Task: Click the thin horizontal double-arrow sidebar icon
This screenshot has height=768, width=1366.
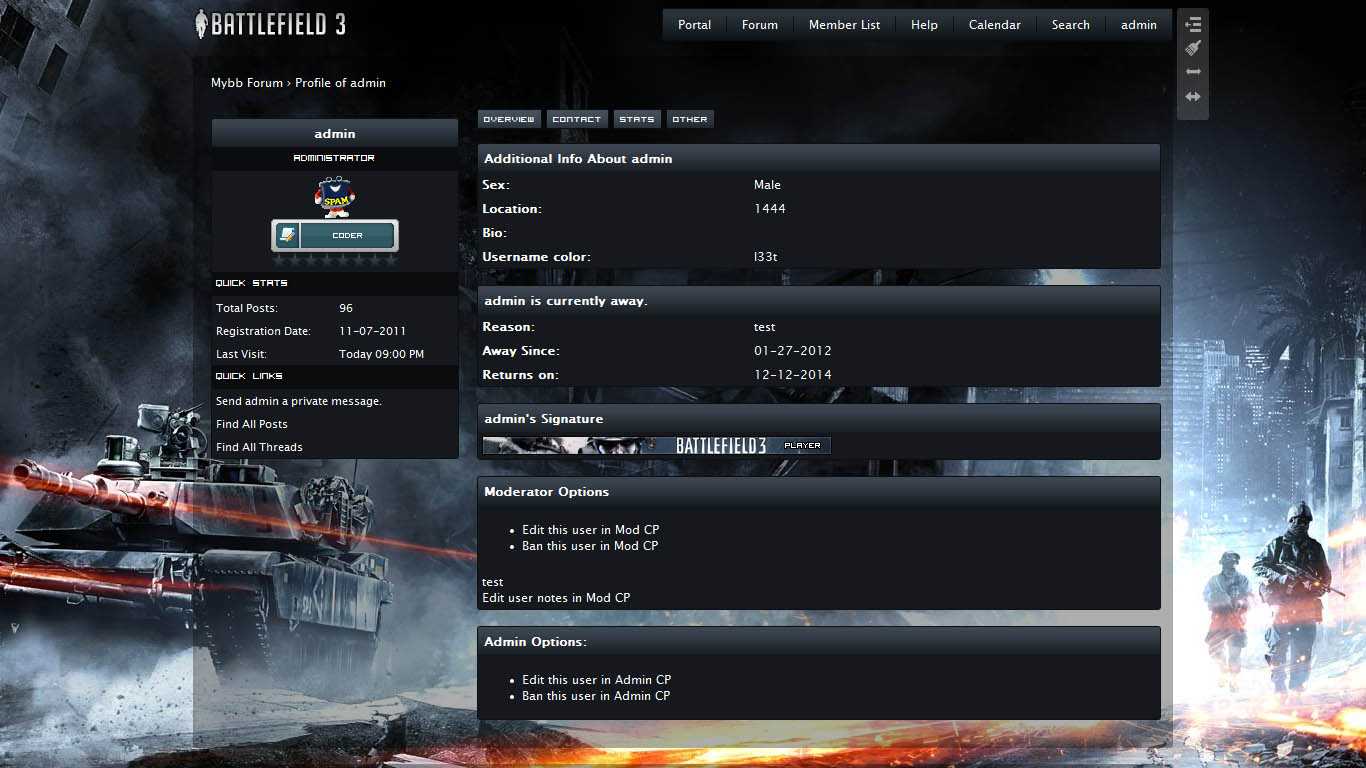Action: pyautogui.click(x=1192, y=72)
